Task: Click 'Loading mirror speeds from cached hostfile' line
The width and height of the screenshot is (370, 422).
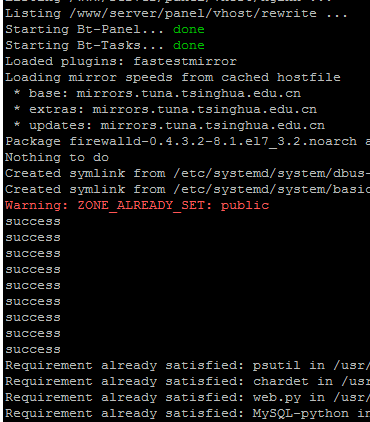Action: coord(173,77)
